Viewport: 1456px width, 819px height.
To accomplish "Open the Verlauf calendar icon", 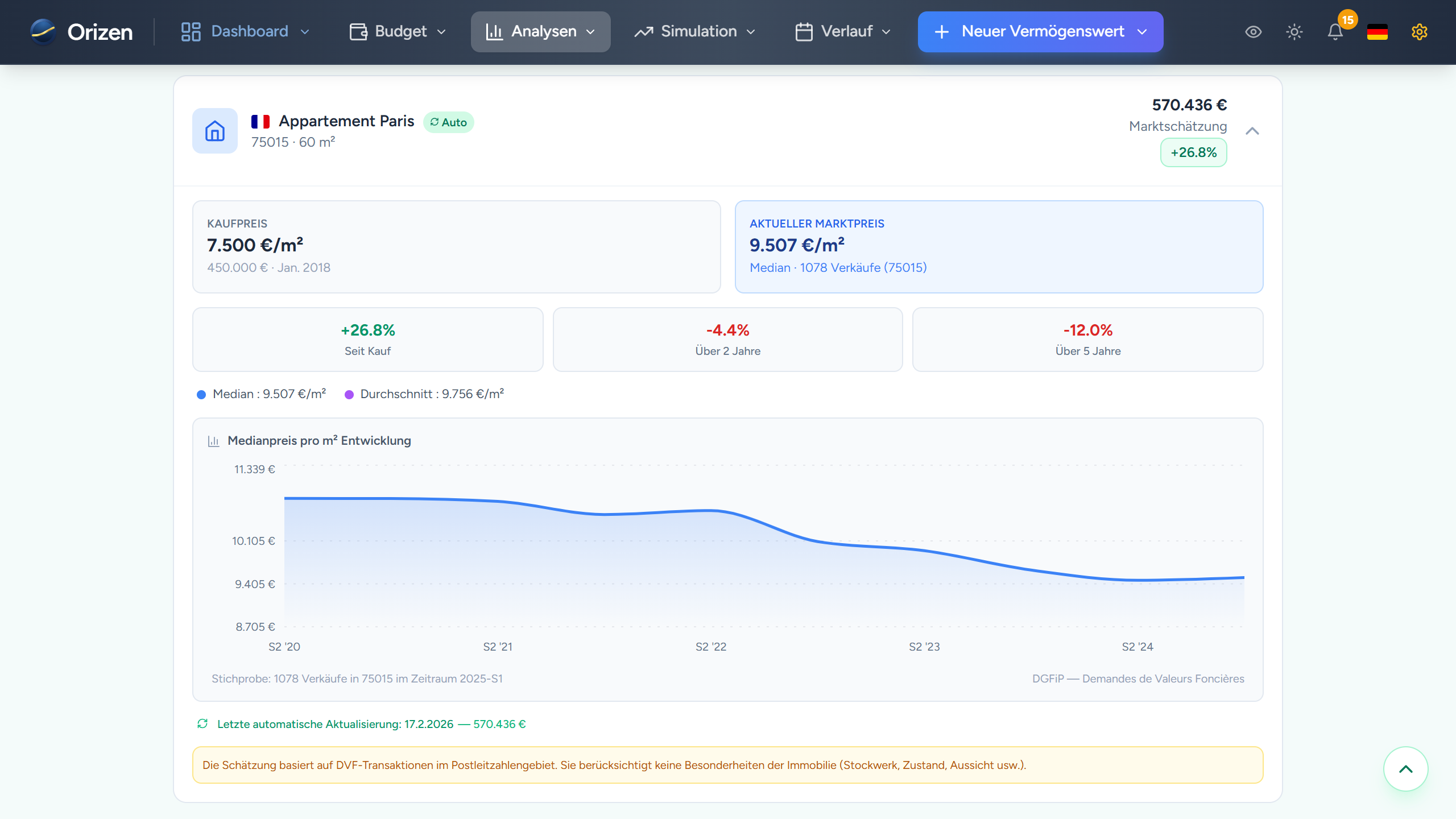I will tap(804, 31).
